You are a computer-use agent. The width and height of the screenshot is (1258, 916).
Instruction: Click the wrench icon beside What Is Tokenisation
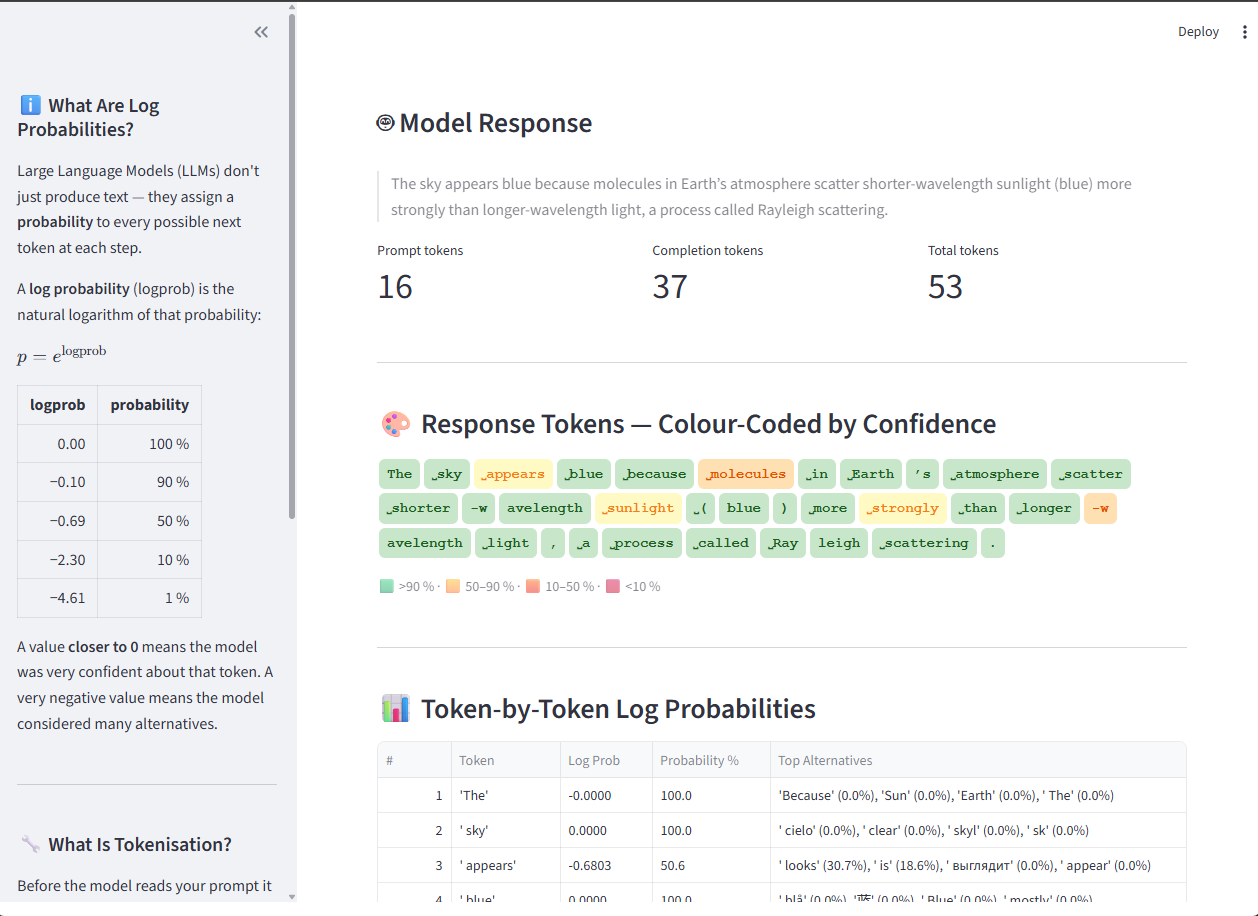(28, 844)
